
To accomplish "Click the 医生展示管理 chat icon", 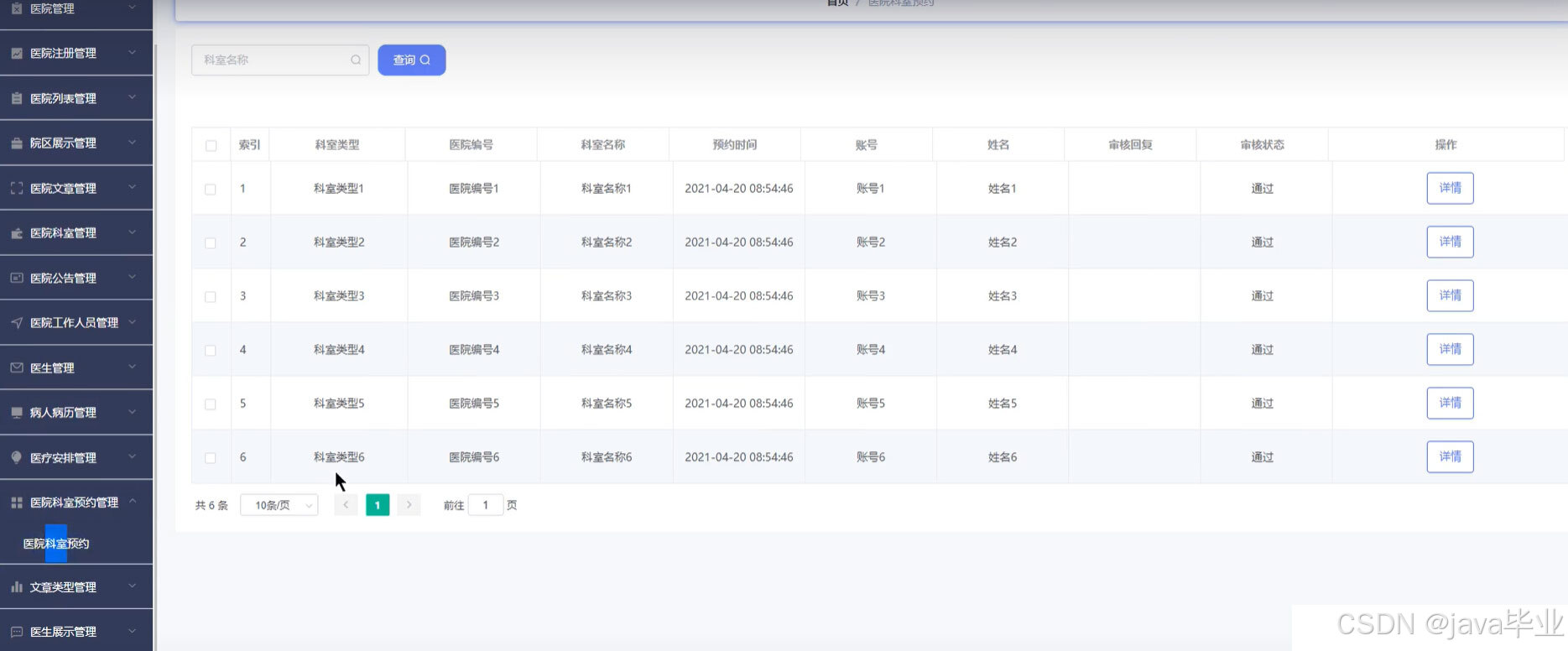I will pyautogui.click(x=17, y=632).
